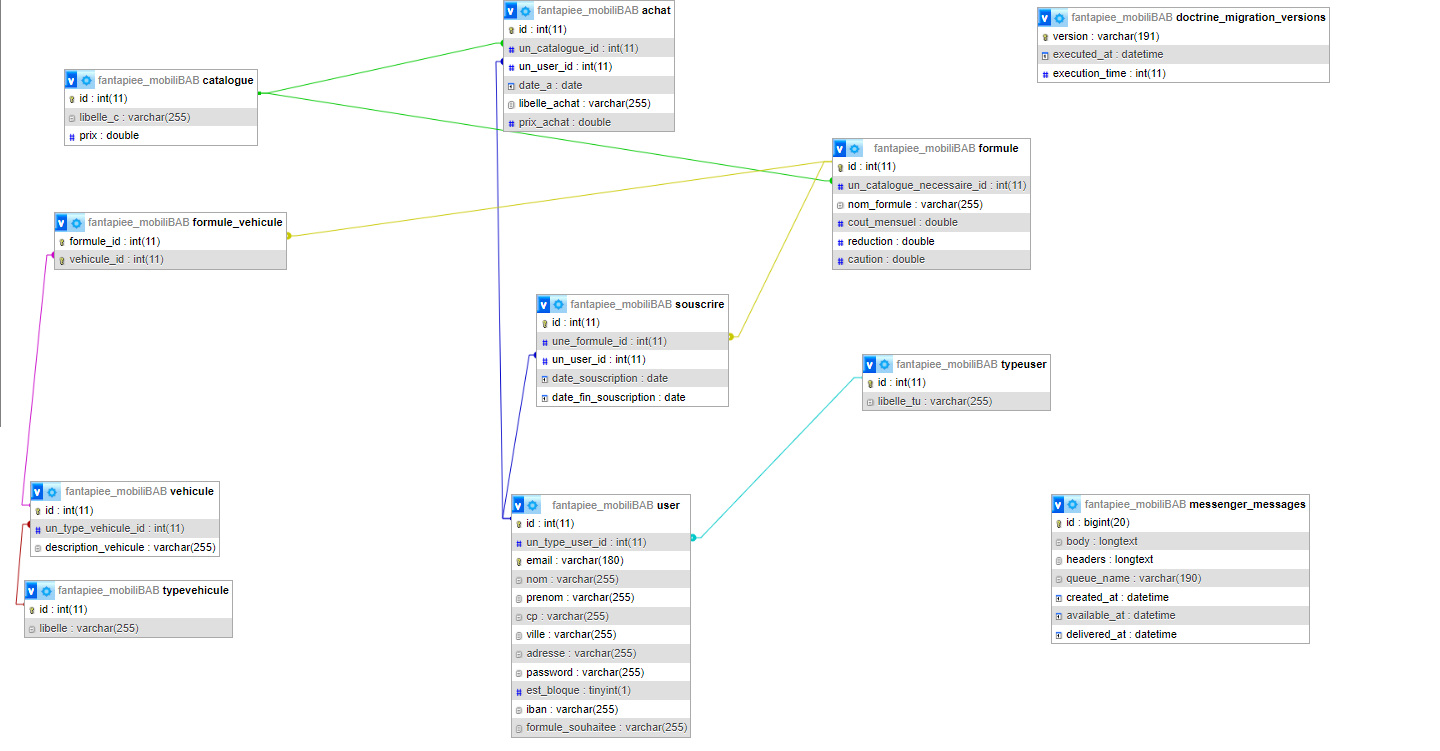
Task: Select un_catalogue_necessaire_id column in formule
Action: pos(931,185)
